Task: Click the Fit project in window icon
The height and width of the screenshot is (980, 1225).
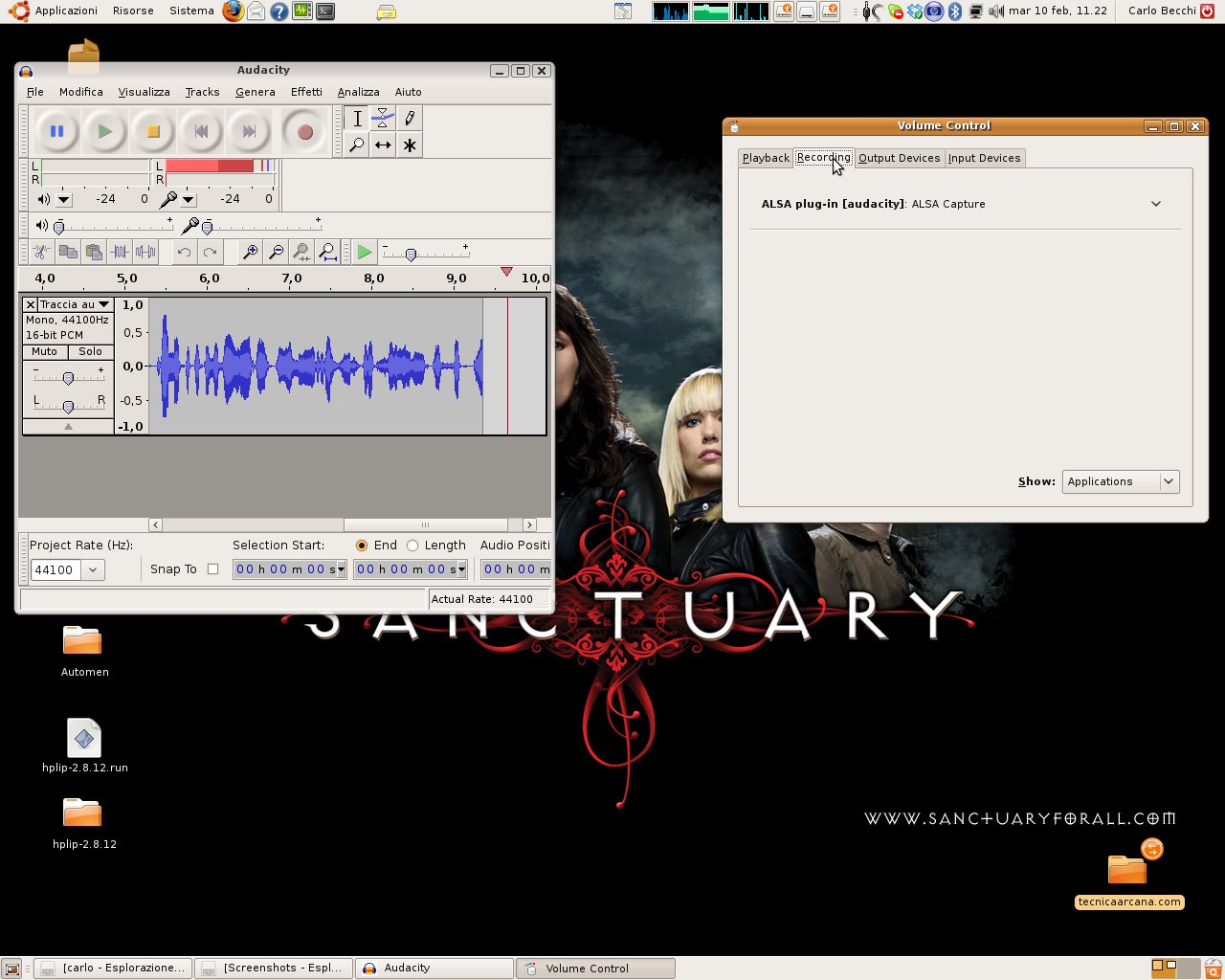Action: point(327,253)
